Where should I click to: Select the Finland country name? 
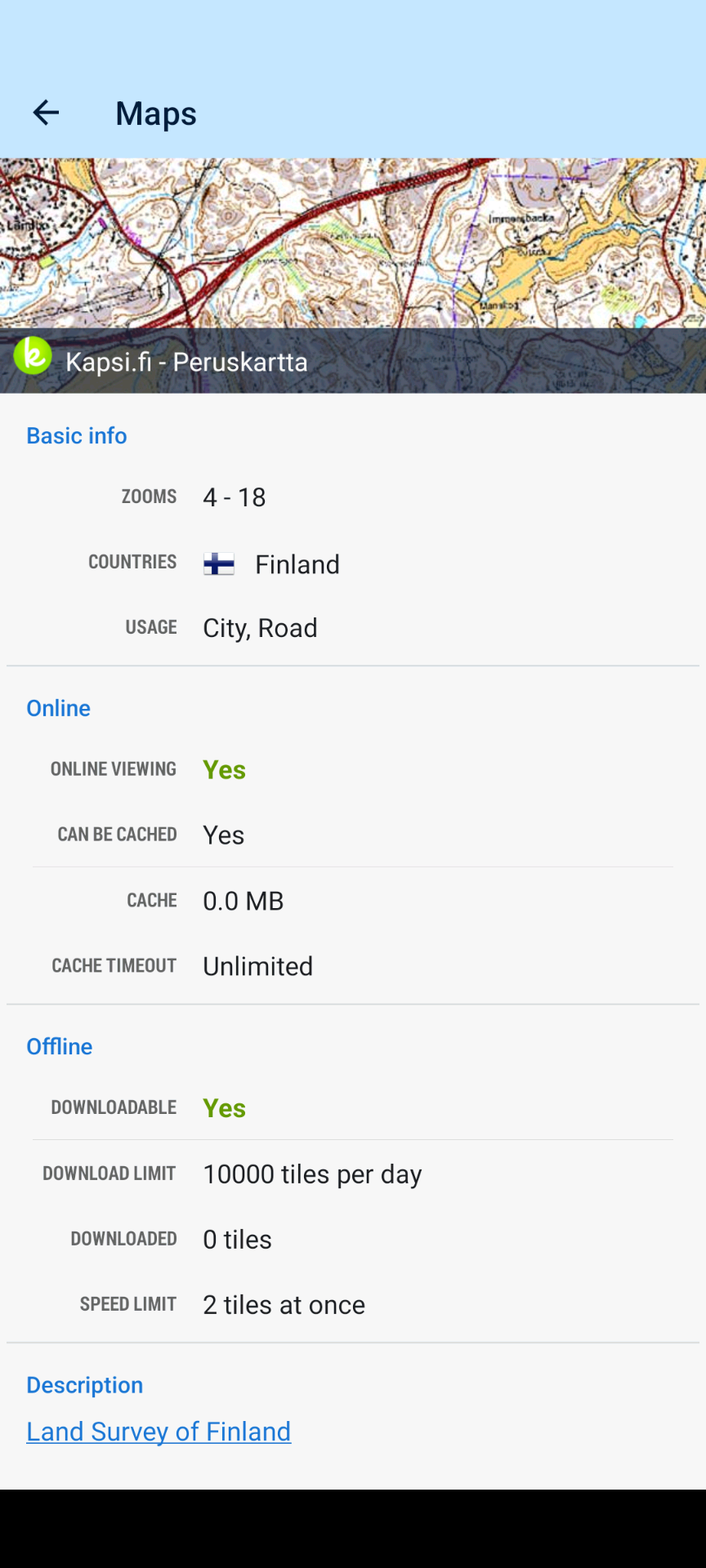[297, 564]
